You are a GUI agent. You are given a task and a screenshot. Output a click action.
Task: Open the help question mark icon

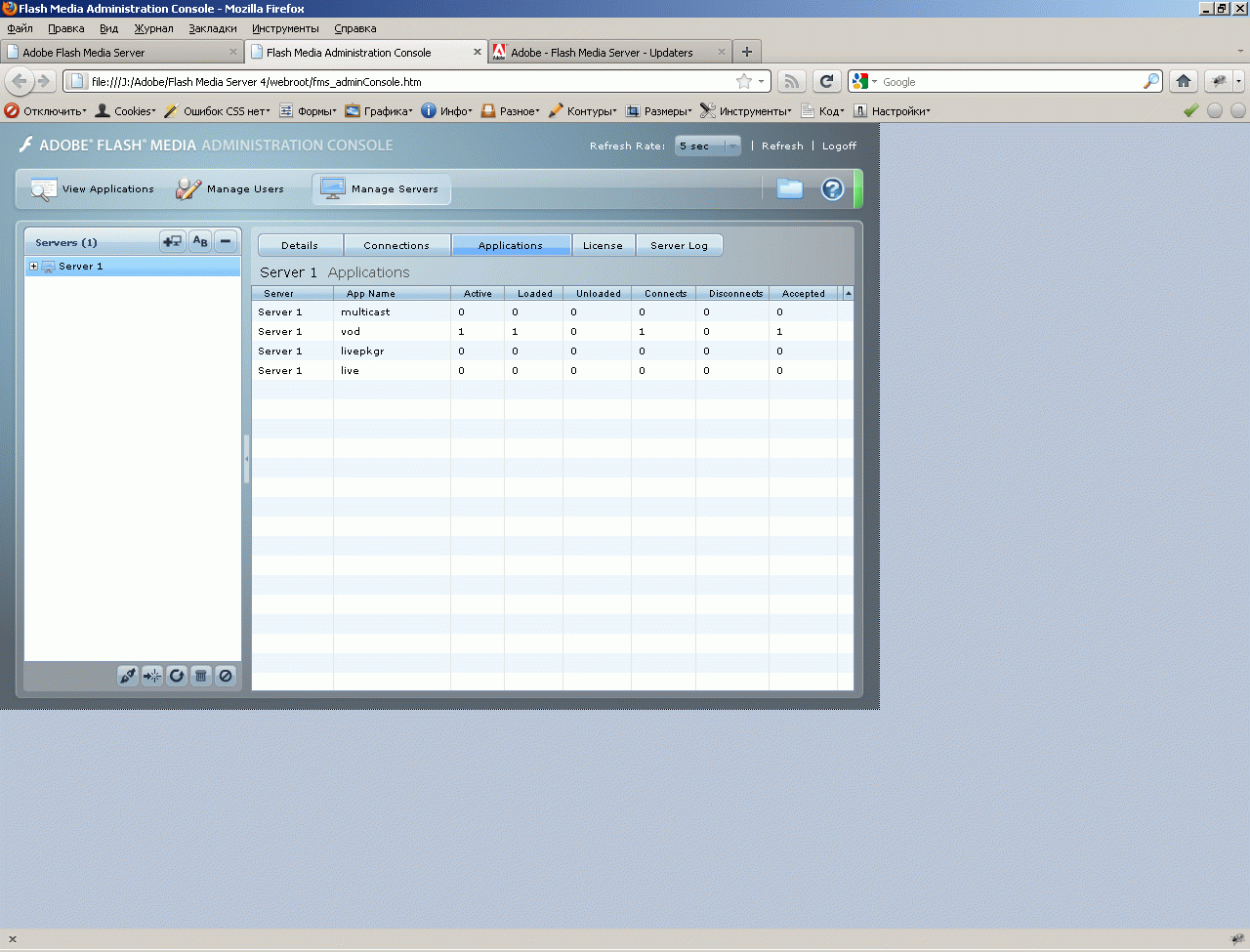pyautogui.click(x=832, y=188)
